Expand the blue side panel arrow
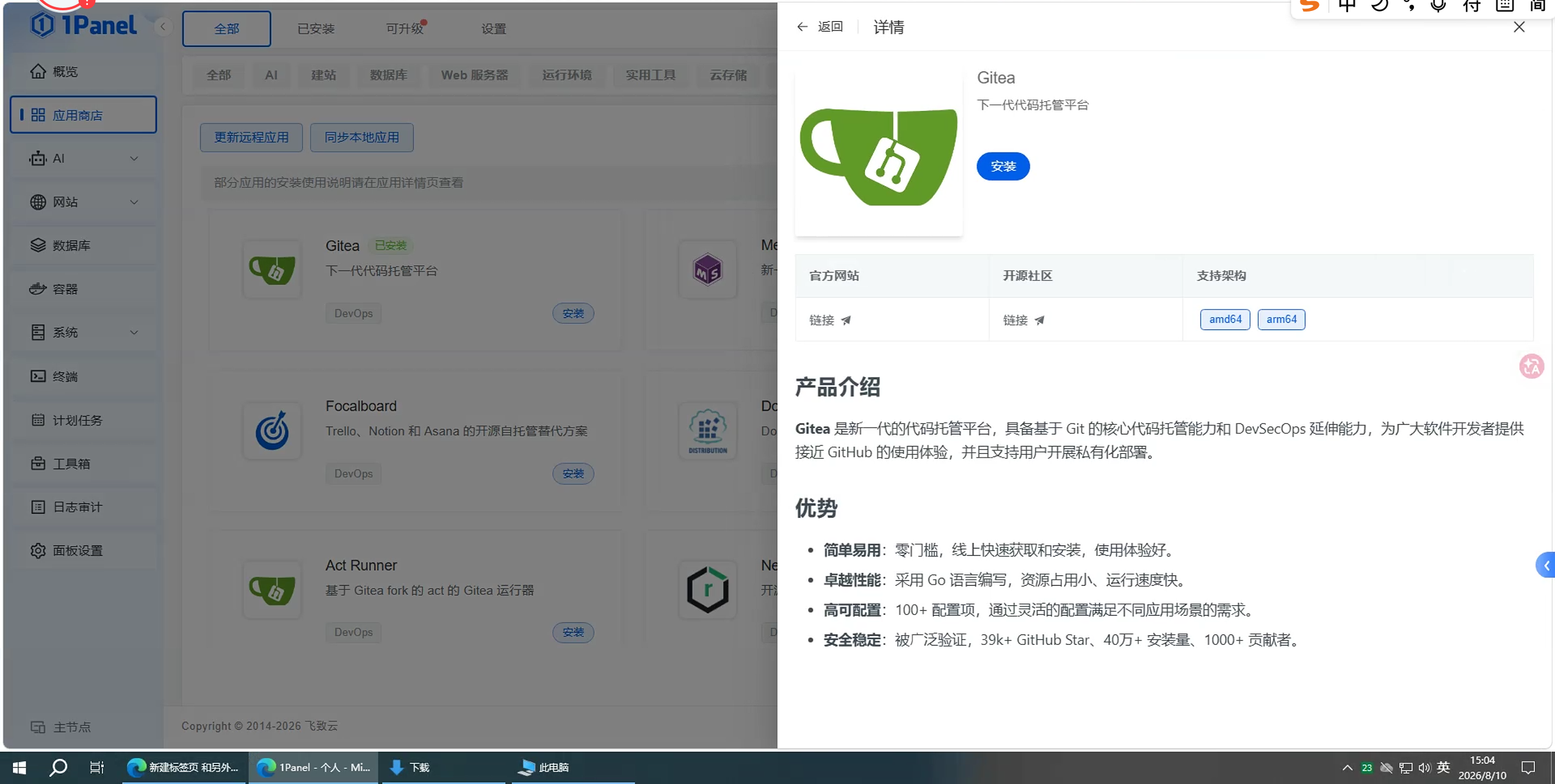The height and width of the screenshot is (784, 1555). [x=1546, y=566]
